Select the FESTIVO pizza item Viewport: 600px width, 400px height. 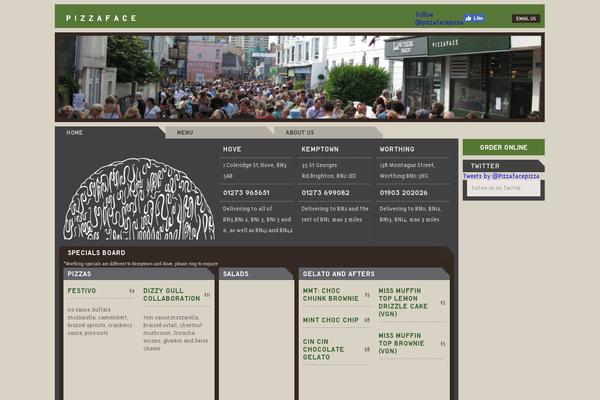click(82, 291)
